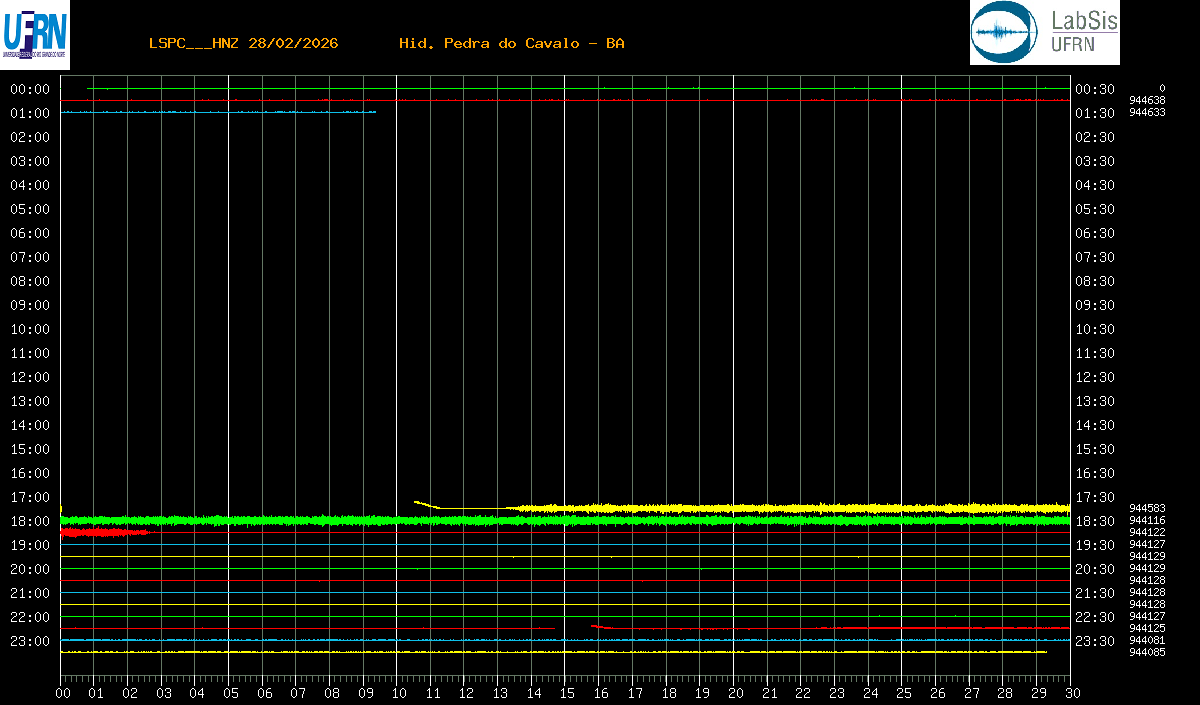
Task: Click the 944085 count value
Action: pos(1147,652)
